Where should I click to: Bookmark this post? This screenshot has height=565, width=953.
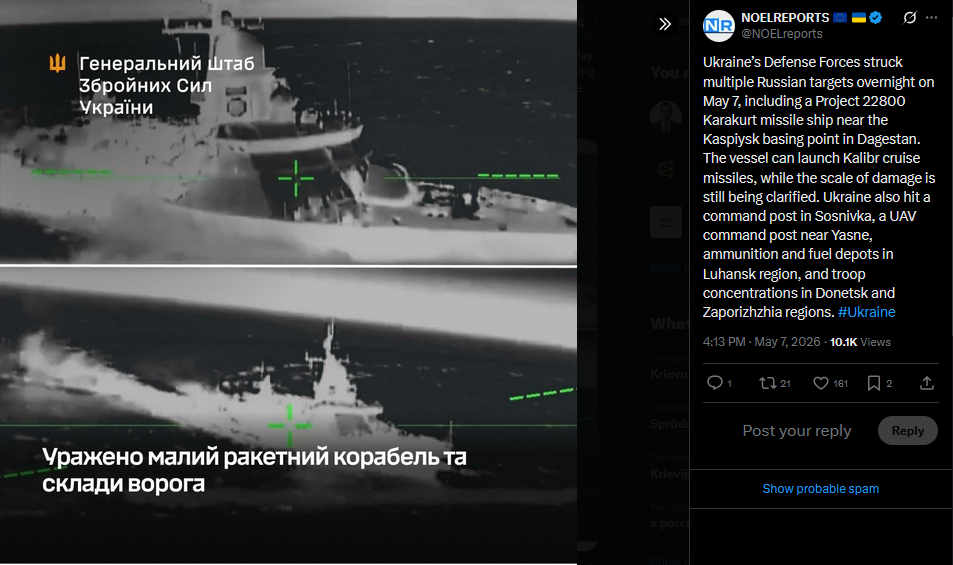point(873,383)
